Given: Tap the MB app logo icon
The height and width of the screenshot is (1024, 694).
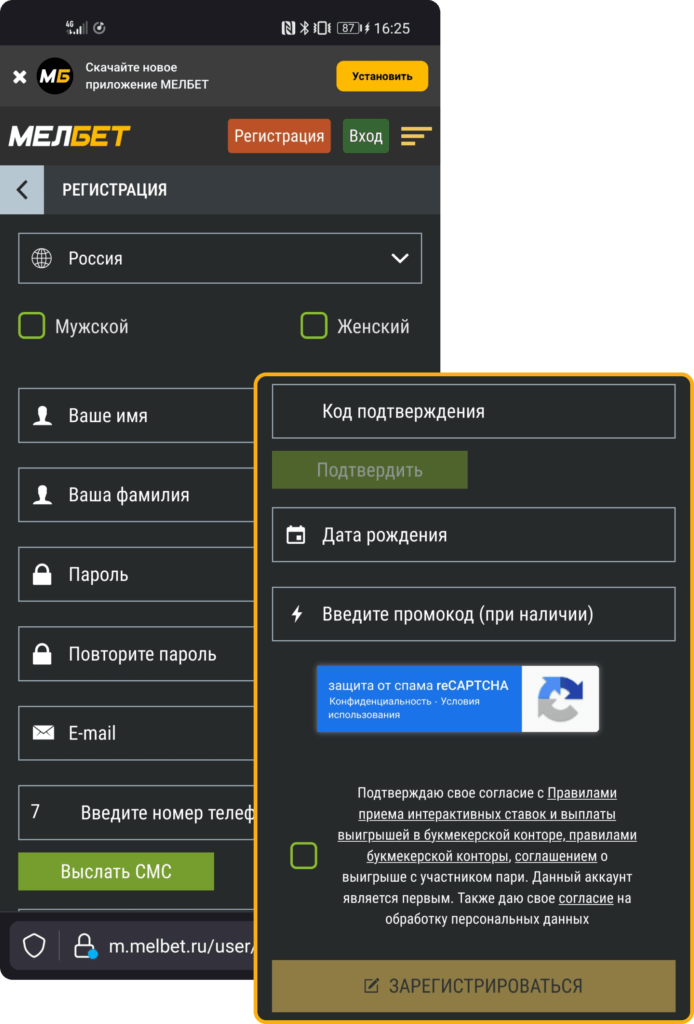Looking at the screenshot, I should (x=55, y=76).
